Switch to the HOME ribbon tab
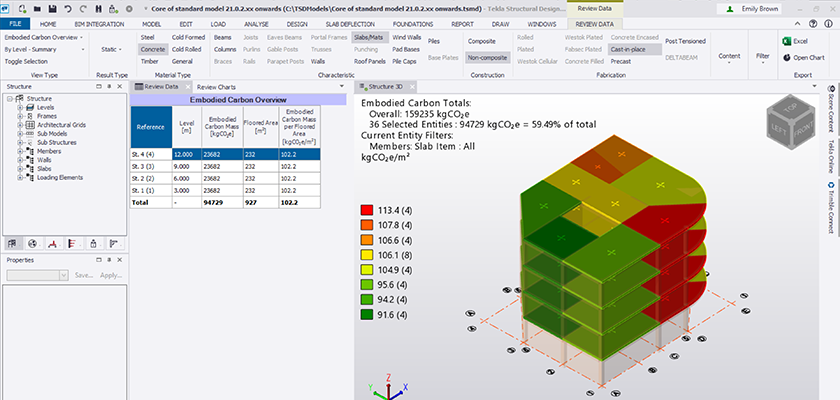840x400 pixels. click(x=48, y=24)
